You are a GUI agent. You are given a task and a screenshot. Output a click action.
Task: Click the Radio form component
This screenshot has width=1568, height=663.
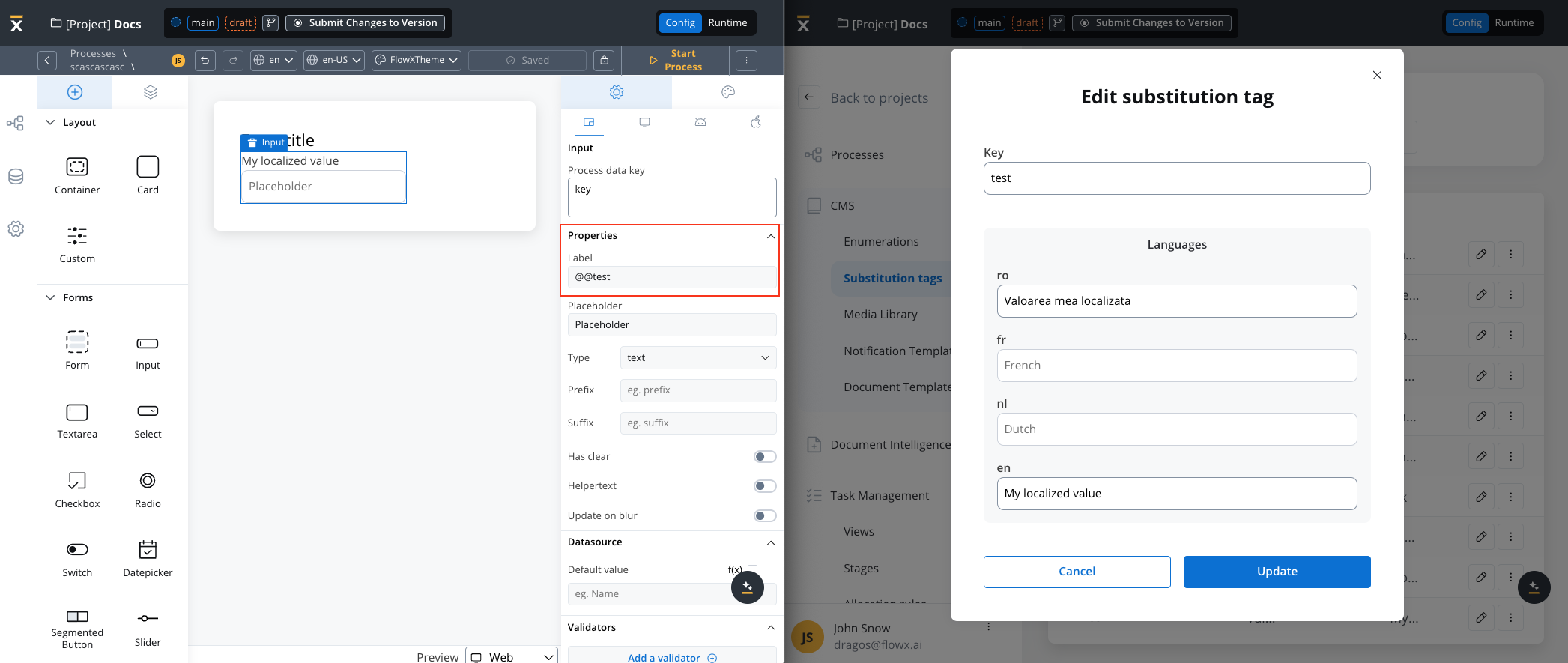tap(148, 490)
